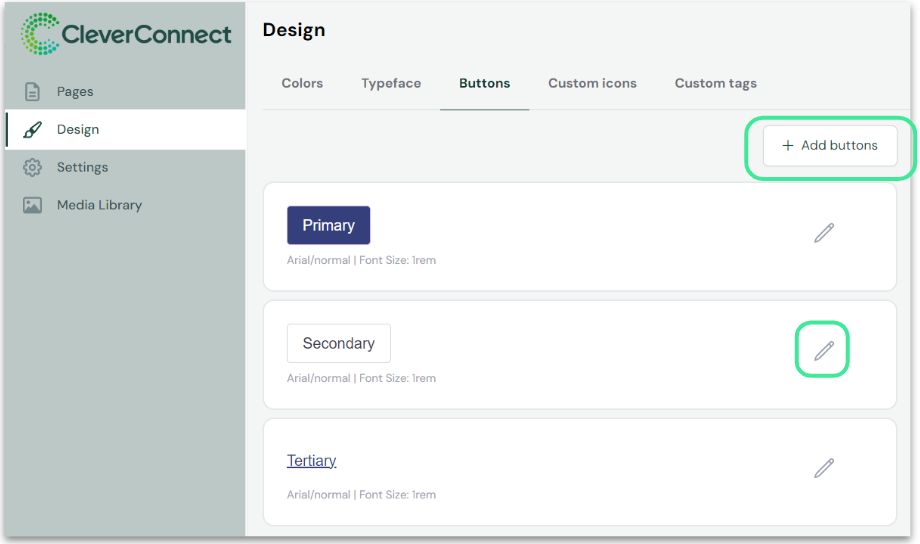
Task: Open the Tertiary button editor pencil
Action: 823,468
